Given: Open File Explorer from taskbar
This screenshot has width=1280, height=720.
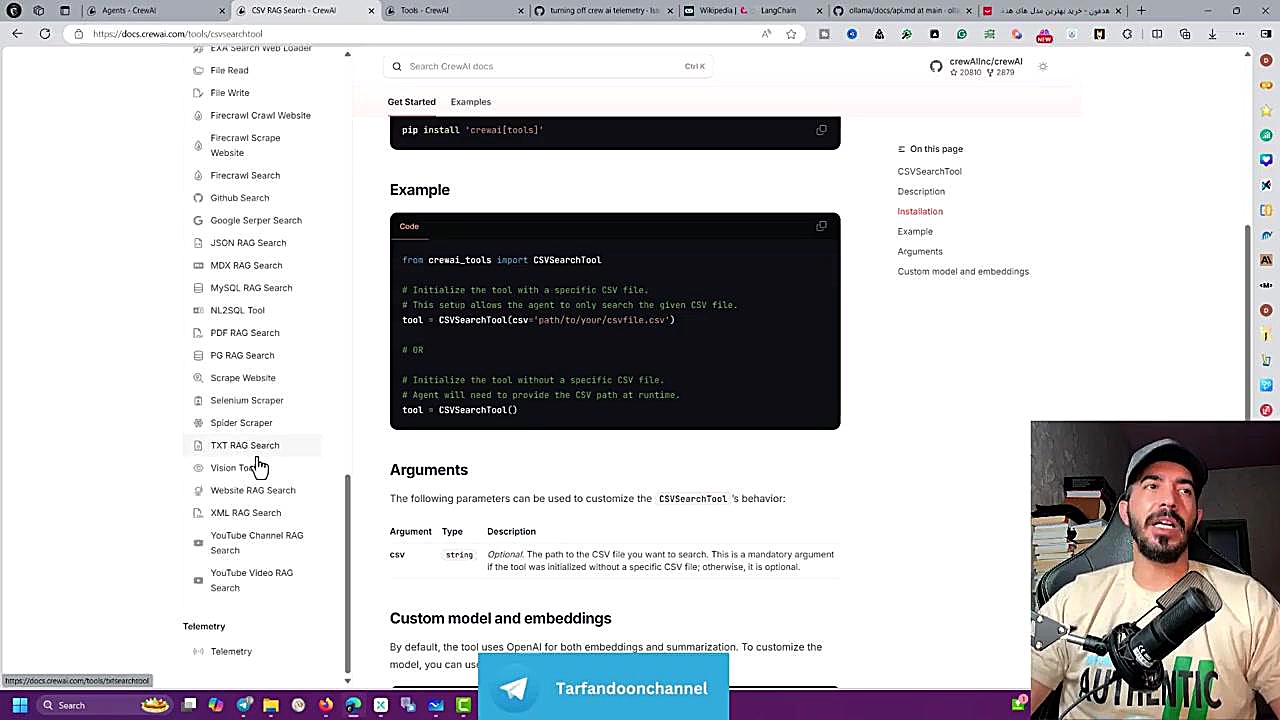Looking at the screenshot, I should (x=271, y=705).
